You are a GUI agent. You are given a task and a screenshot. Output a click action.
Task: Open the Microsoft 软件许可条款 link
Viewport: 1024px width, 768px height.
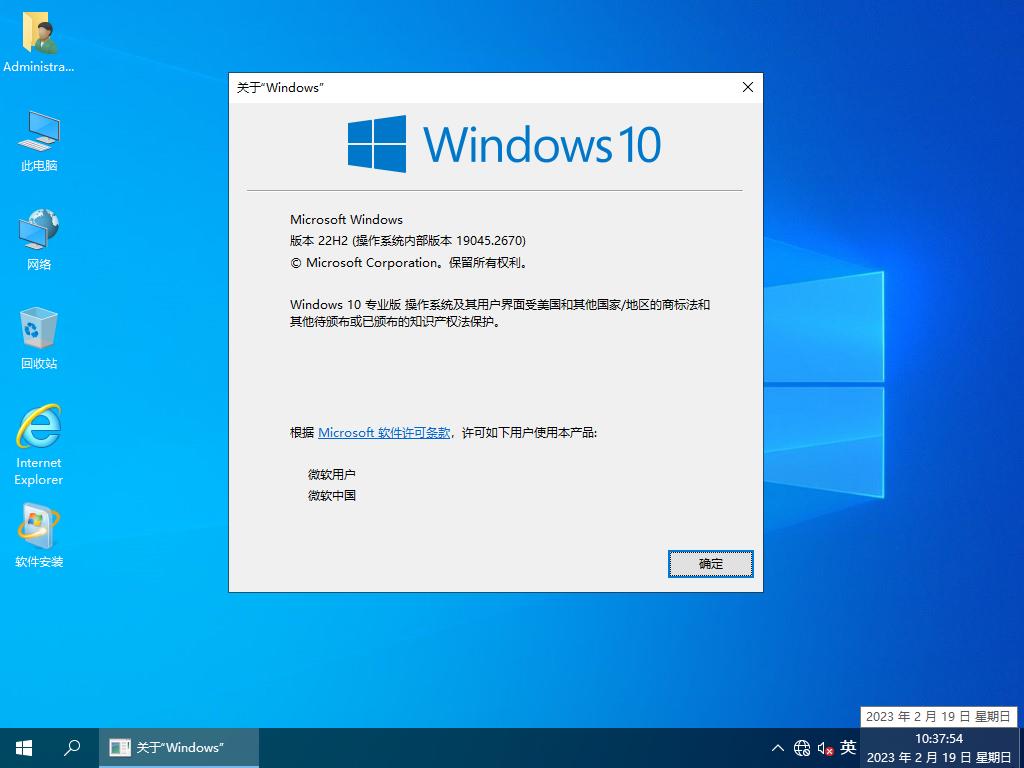[384, 433]
